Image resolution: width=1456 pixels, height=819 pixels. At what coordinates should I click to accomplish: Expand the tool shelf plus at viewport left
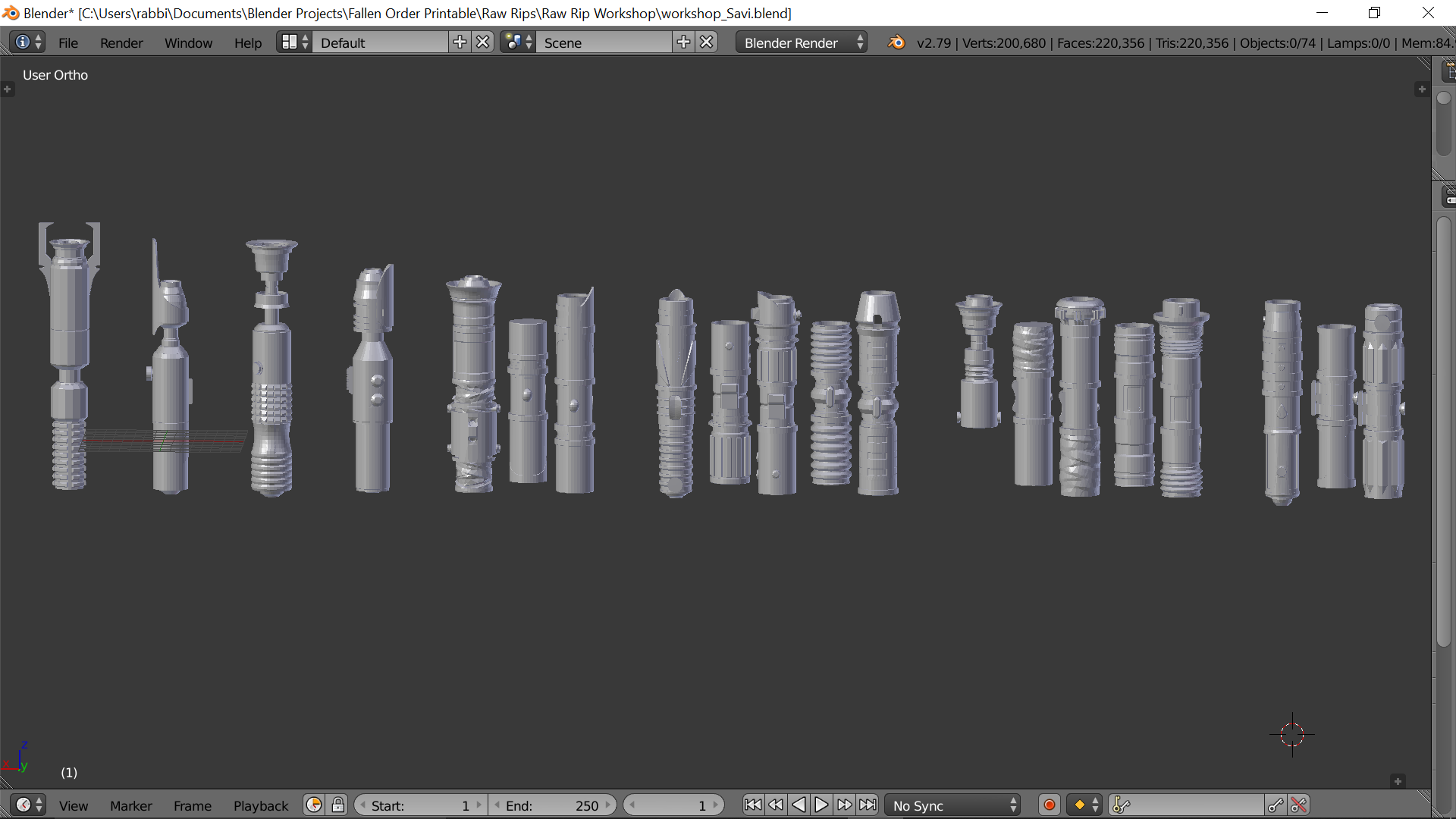(8, 89)
